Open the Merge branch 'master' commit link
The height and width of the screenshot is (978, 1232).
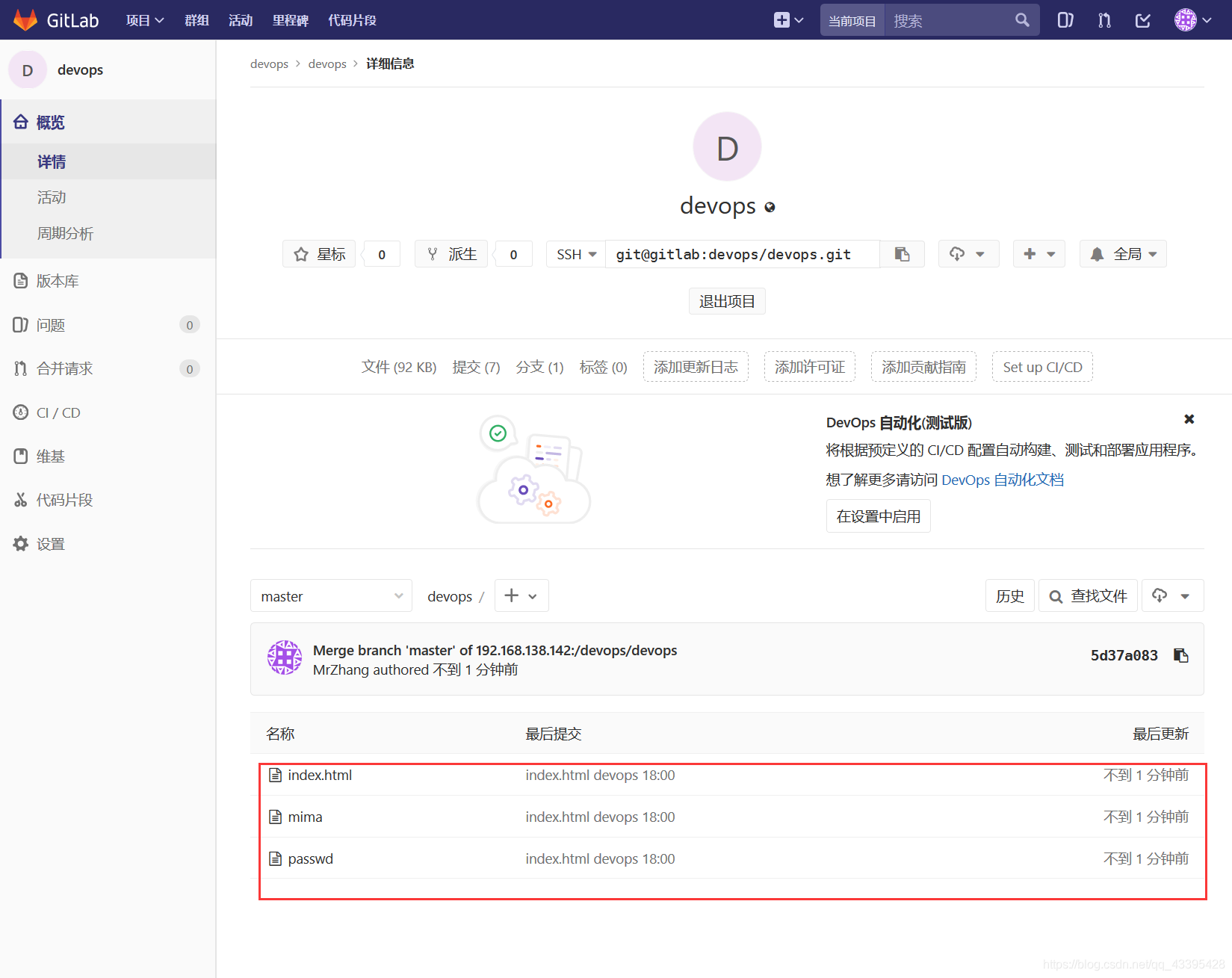point(495,650)
